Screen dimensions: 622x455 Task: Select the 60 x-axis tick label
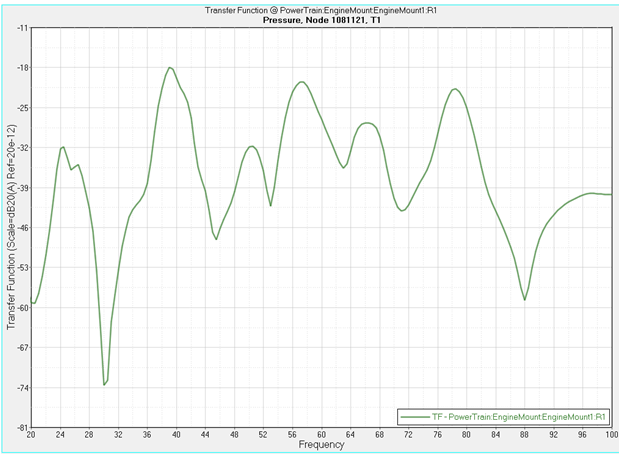pos(321,436)
